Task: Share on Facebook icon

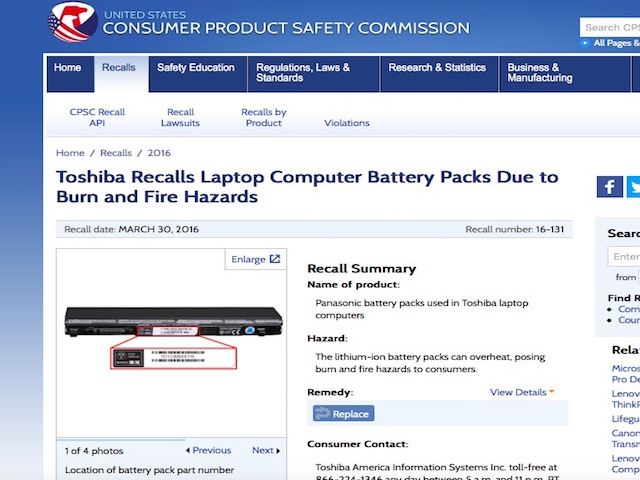Action: point(609,186)
